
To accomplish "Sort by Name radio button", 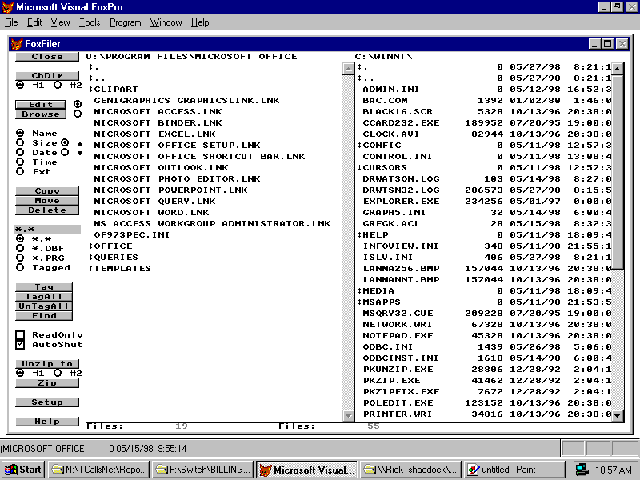I will (x=20, y=133).
